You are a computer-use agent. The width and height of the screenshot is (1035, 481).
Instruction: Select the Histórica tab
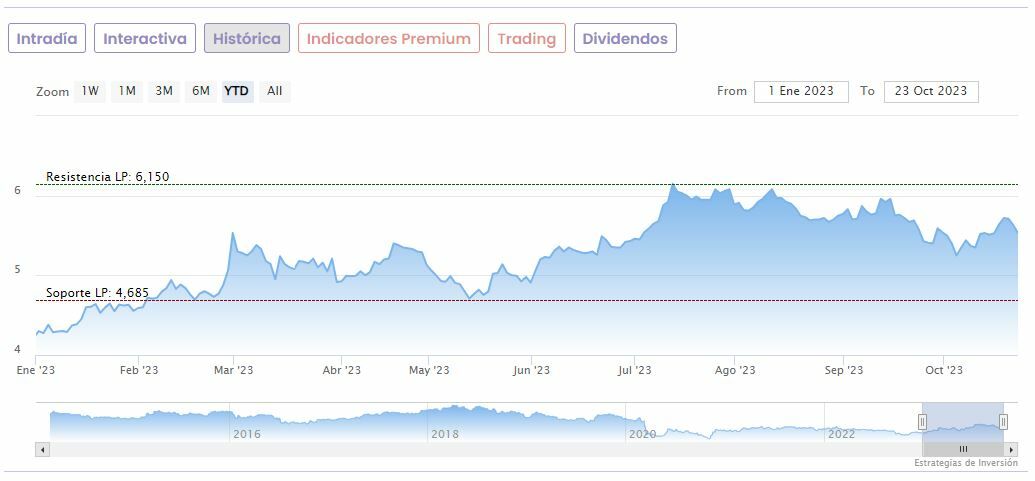point(247,39)
